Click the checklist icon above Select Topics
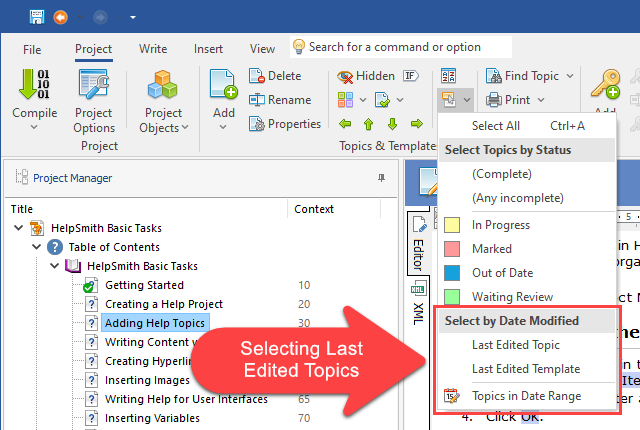This screenshot has height=430, width=640. click(449, 76)
